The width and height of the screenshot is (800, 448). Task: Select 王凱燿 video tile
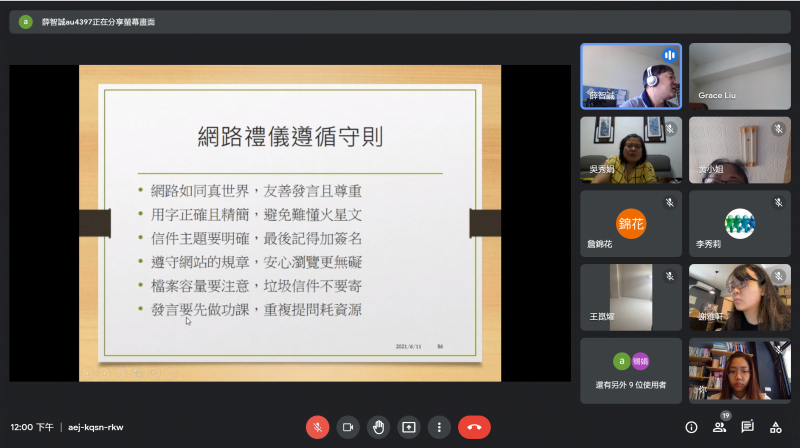(631, 297)
